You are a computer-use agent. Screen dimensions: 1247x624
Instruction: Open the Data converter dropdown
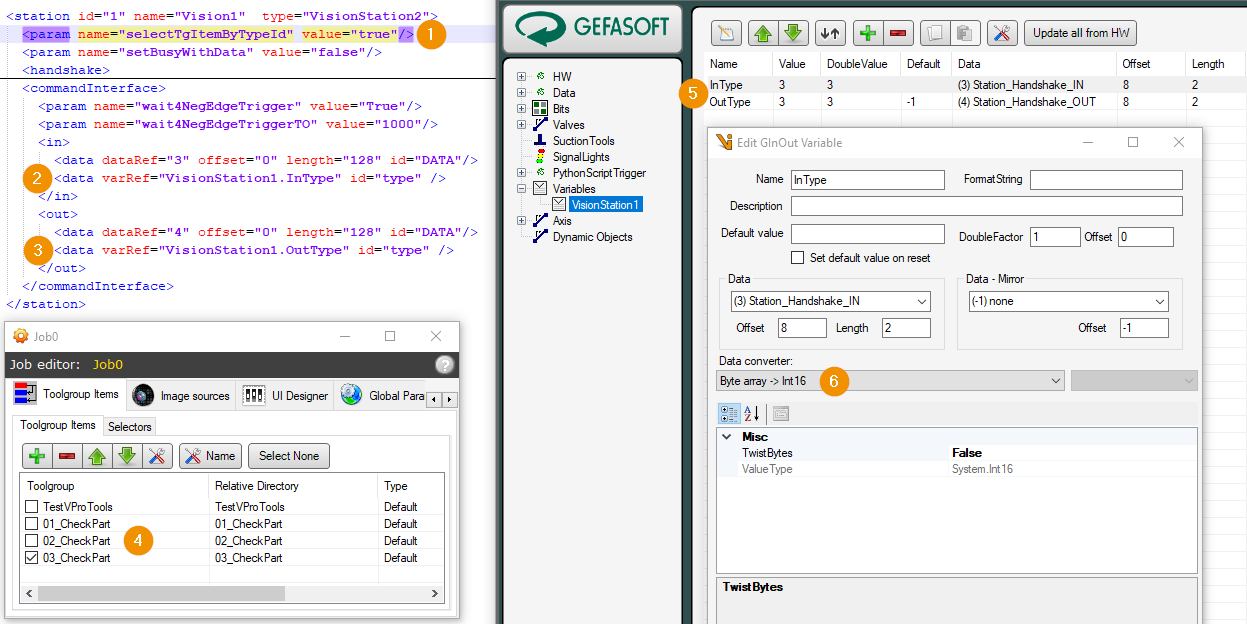(891, 381)
